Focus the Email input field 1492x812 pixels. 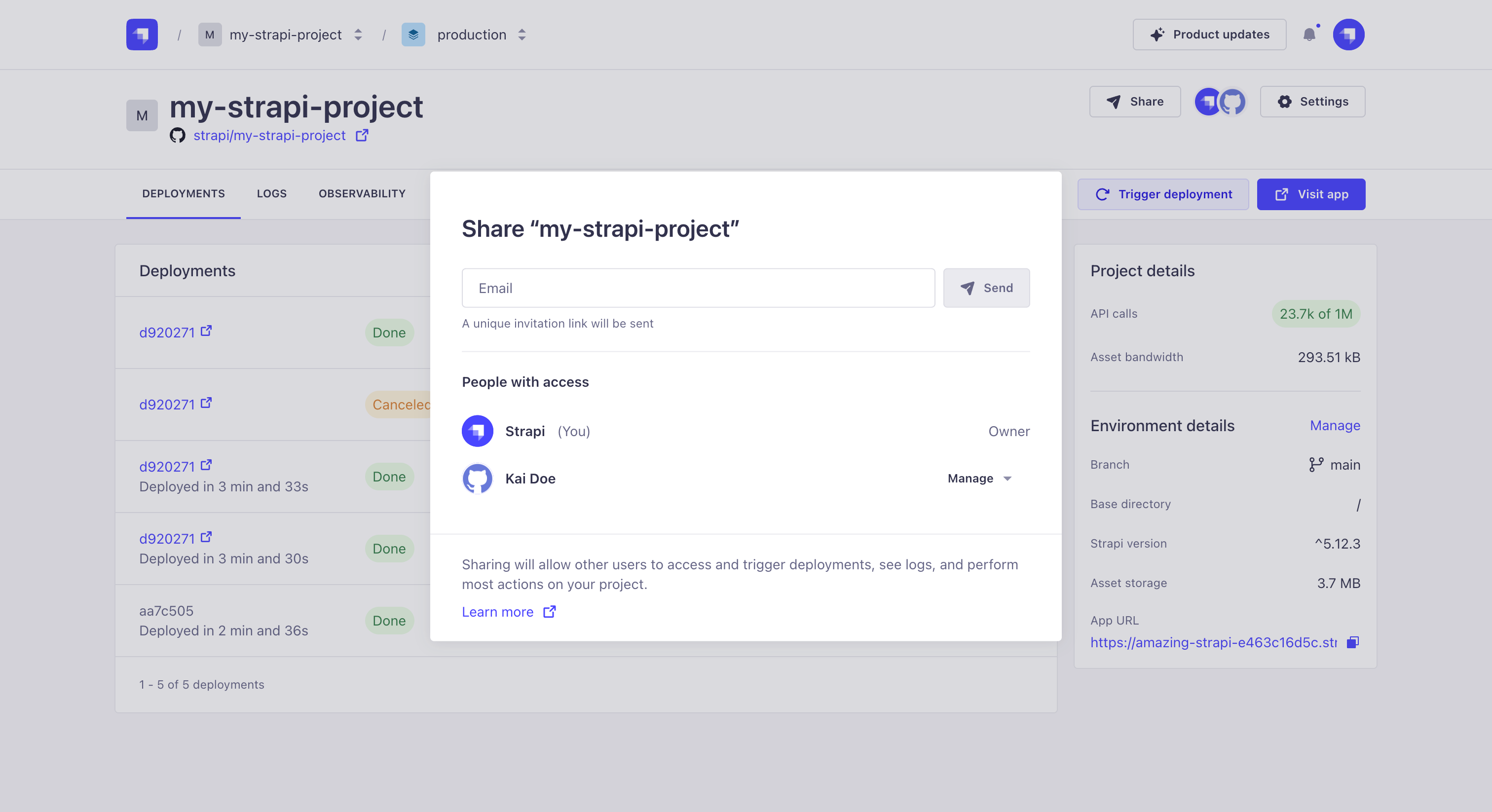pos(698,289)
